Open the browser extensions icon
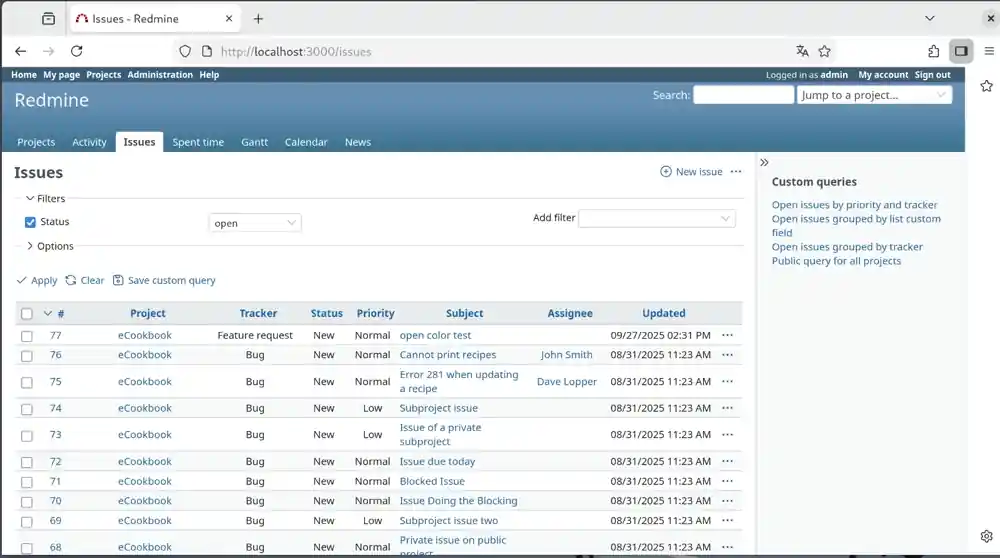Viewport: 1000px width, 558px height. (x=934, y=51)
